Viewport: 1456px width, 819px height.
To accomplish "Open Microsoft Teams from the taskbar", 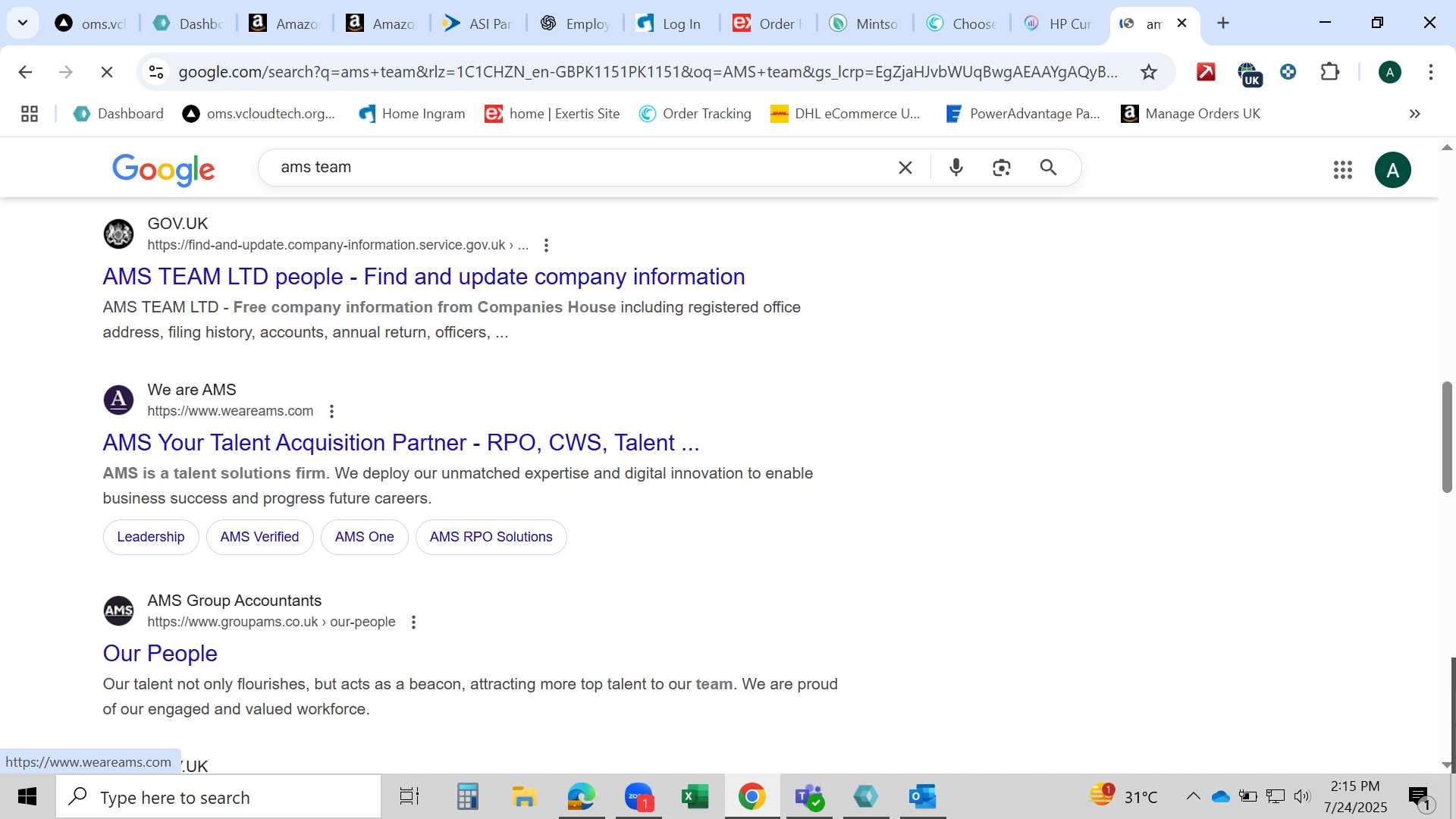I will [x=809, y=797].
